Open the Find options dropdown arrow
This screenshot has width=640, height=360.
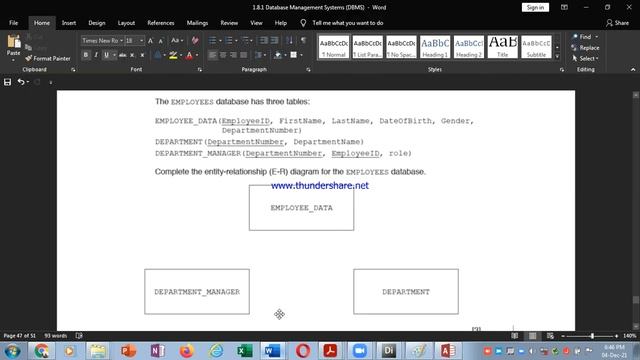597,37
